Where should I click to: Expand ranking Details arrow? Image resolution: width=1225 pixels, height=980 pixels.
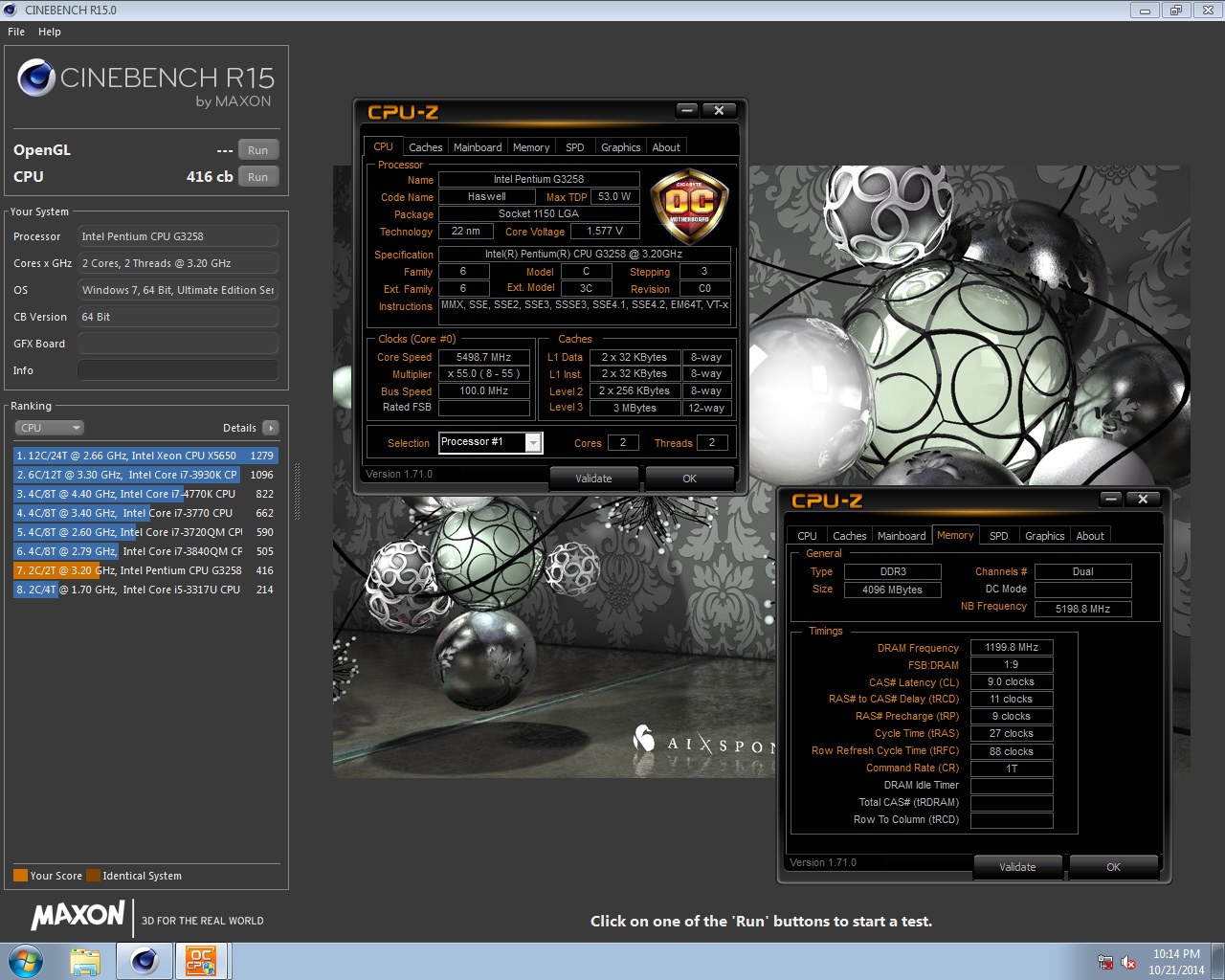click(271, 428)
